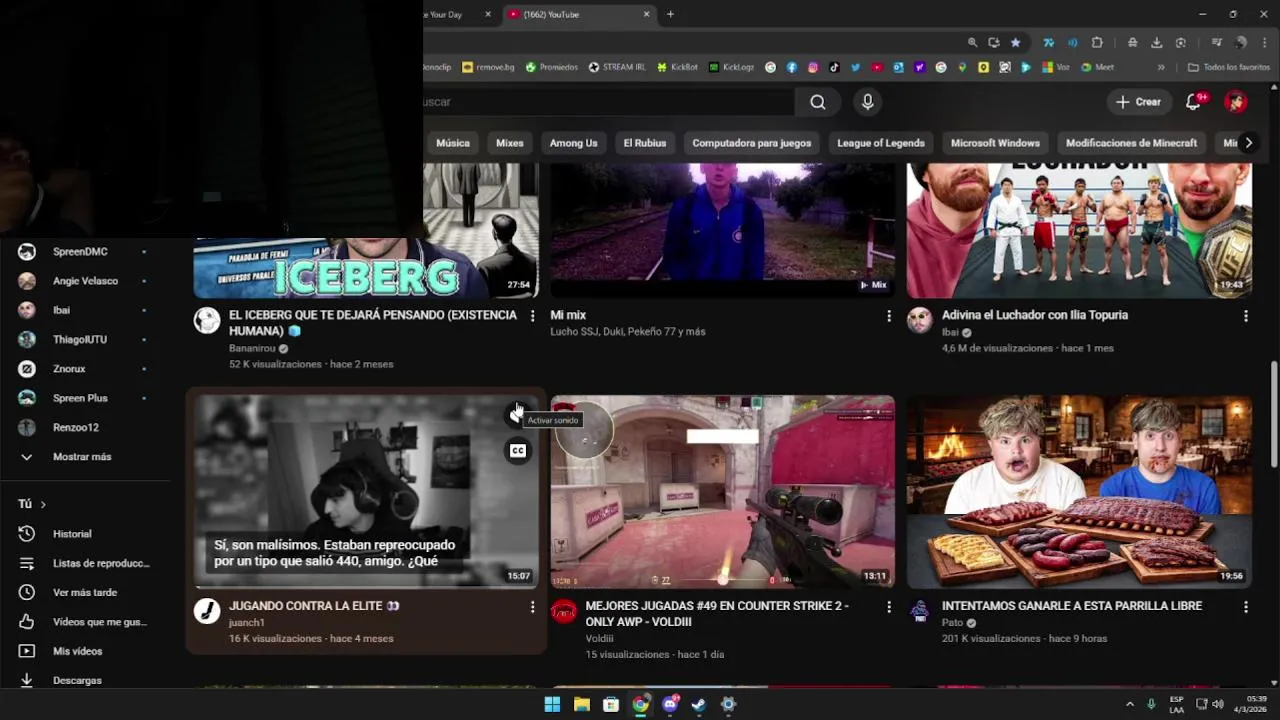Select Computadora para juegos chip
Viewport: 1280px width, 720px height.
tap(752, 143)
